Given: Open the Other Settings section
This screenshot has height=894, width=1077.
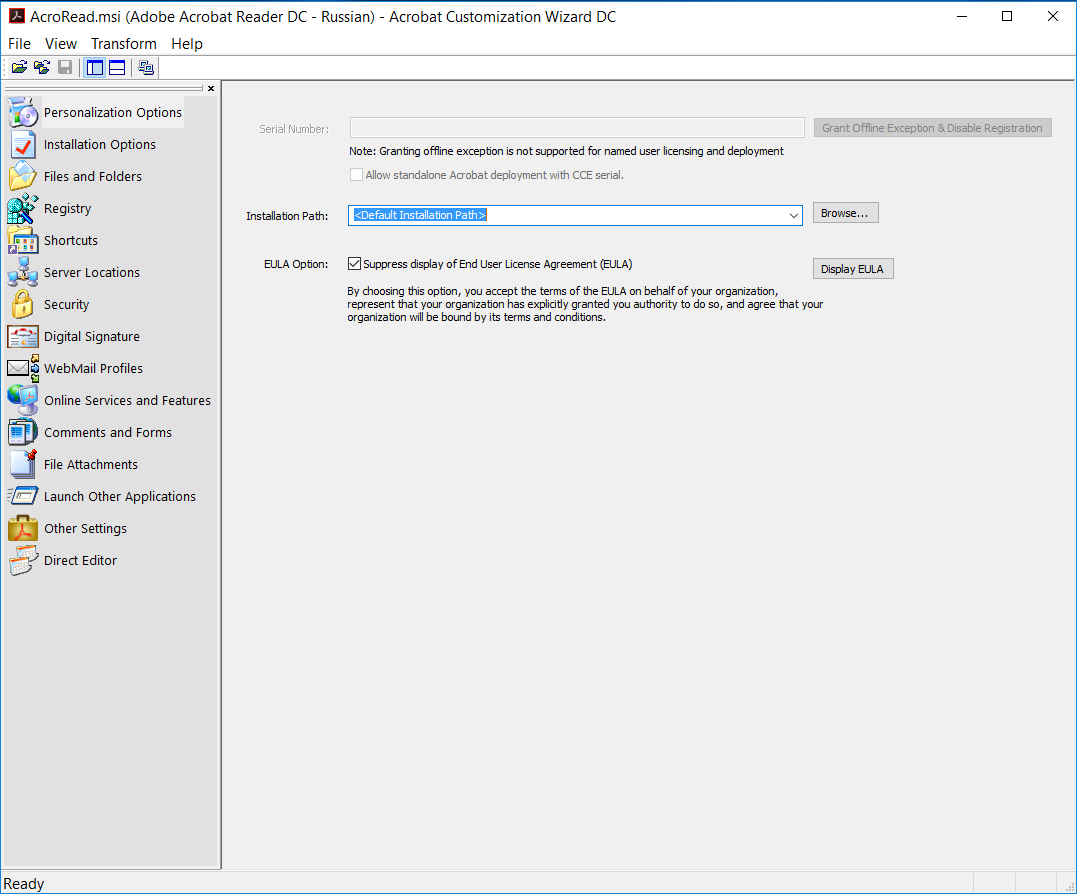Looking at the screenshot, I should click(x=68, y=529).
